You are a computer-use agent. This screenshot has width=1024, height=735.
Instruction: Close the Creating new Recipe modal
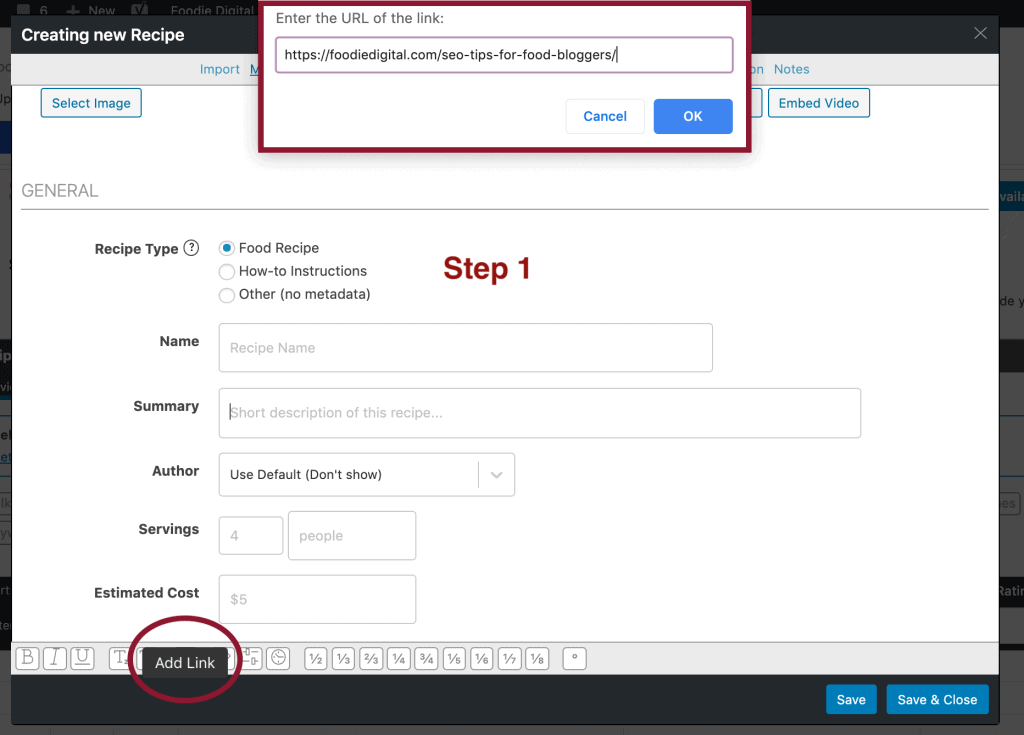(x=980, y=33)
